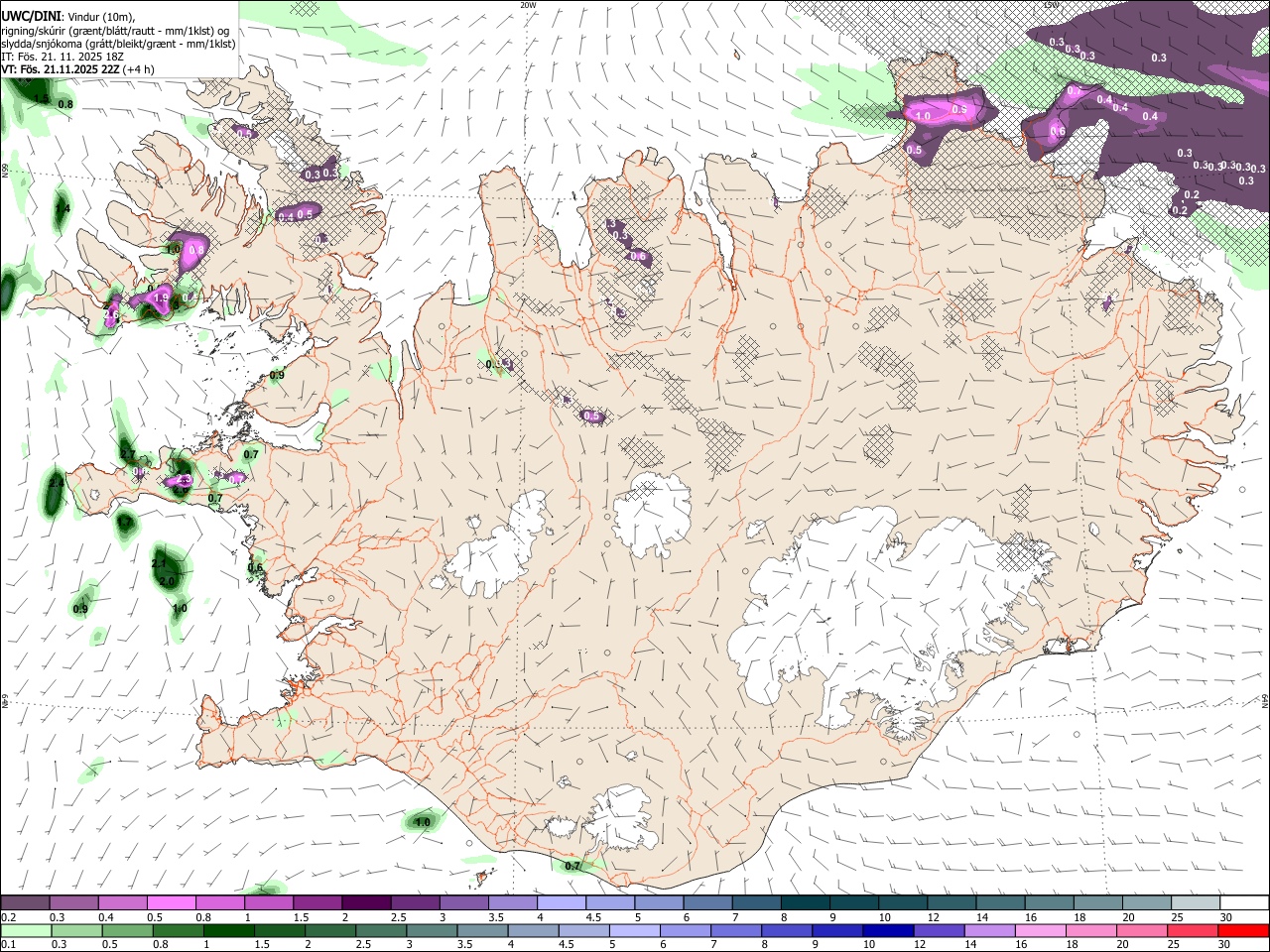The image size is (1270, 952).
Task: Click the 'slydda/snjókoma' legend description line
Action: [x=118, y=44]
